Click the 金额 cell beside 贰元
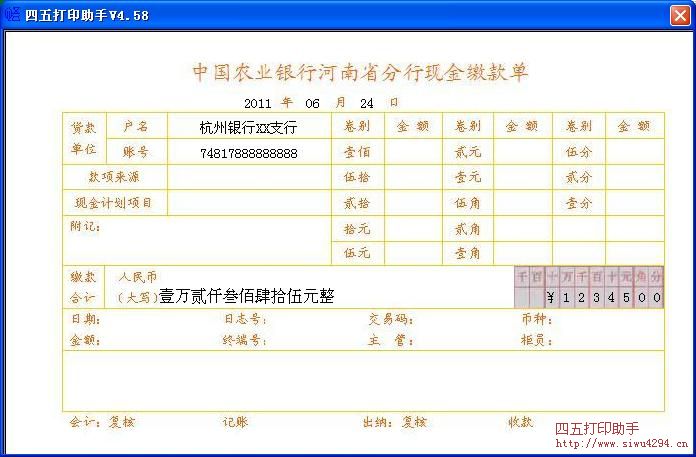Image resolution: width=696 pixels, height=457 pixels. click(523, 152)
